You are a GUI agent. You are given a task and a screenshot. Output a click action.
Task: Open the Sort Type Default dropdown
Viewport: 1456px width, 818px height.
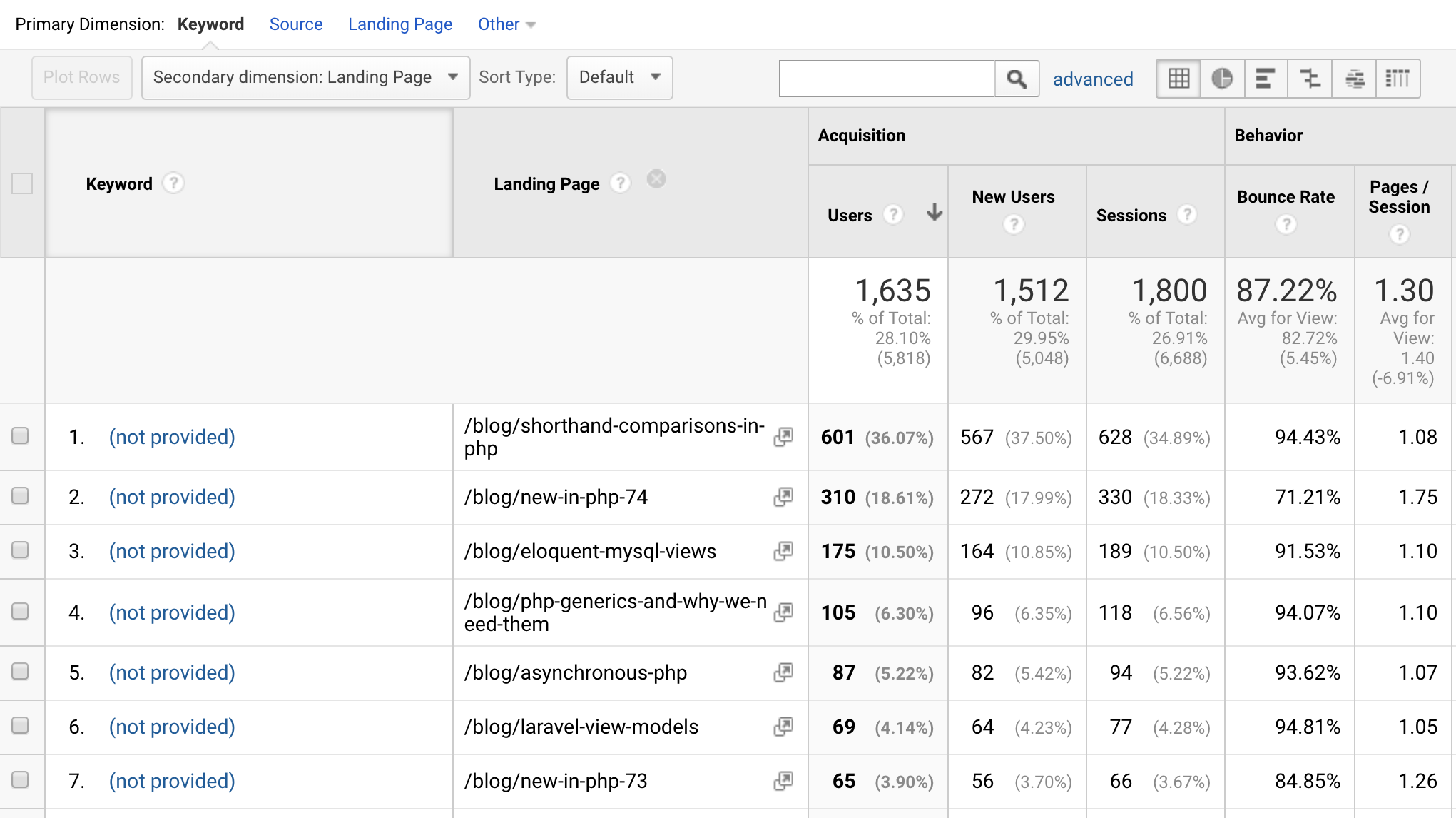click(619, 77)
